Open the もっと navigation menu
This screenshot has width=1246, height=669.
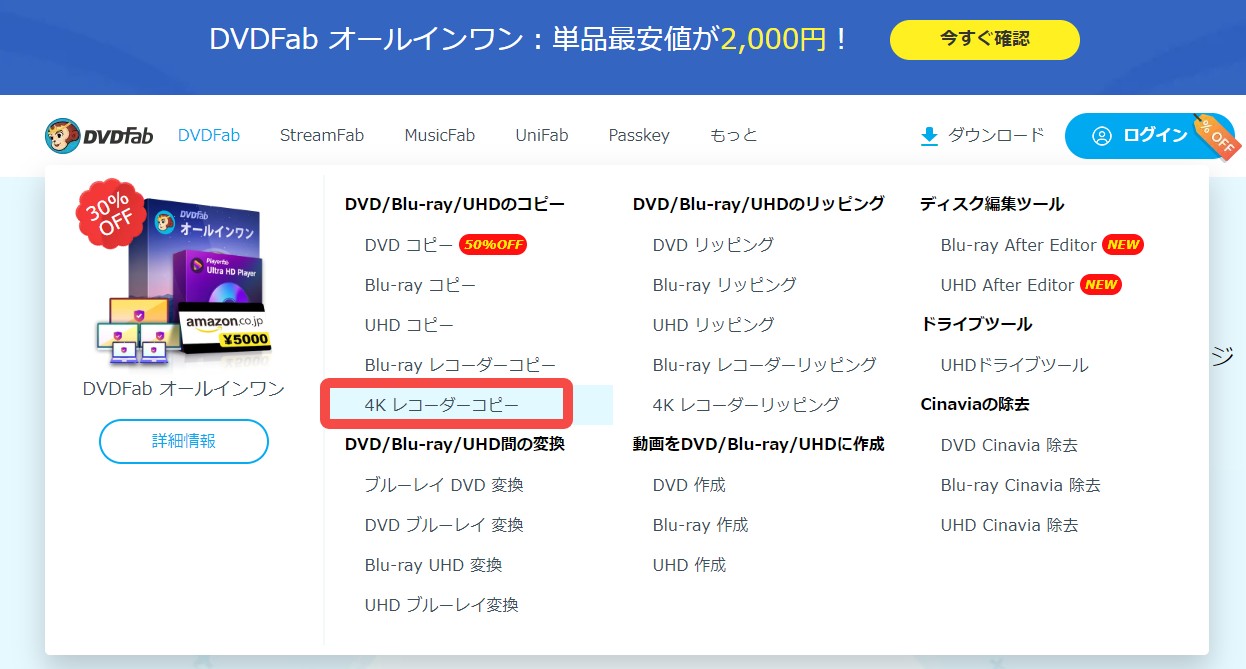pos(734,135)
